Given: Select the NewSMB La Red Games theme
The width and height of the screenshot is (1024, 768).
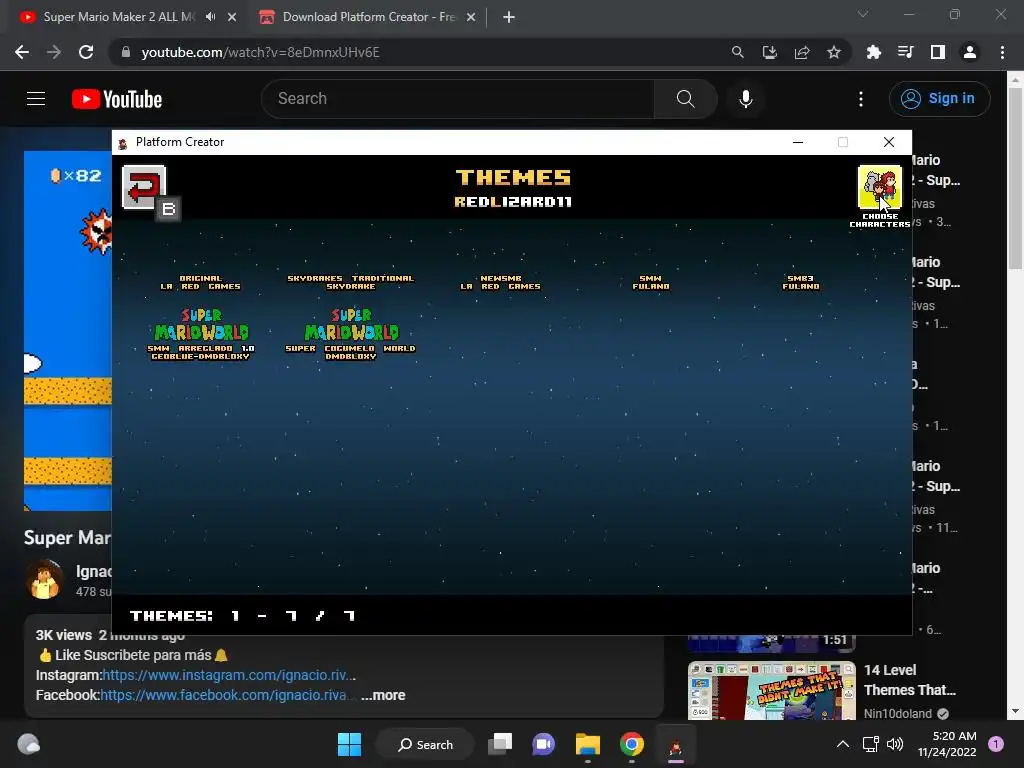Looking at the screenshot, I should click(500, 282).
